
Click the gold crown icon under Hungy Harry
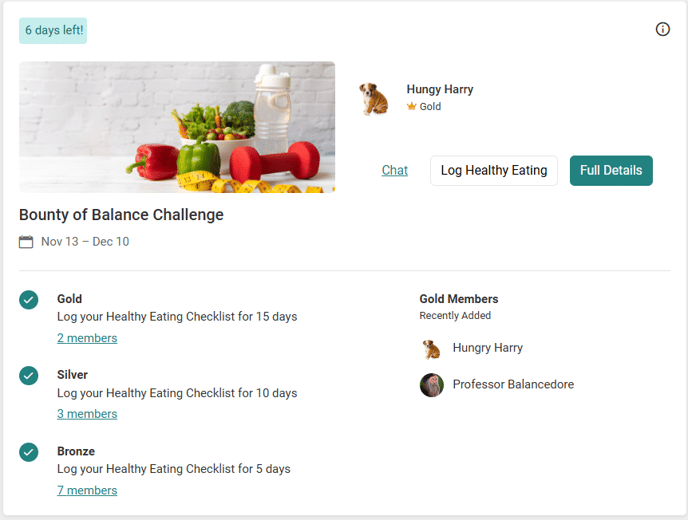tap(411, 107)
